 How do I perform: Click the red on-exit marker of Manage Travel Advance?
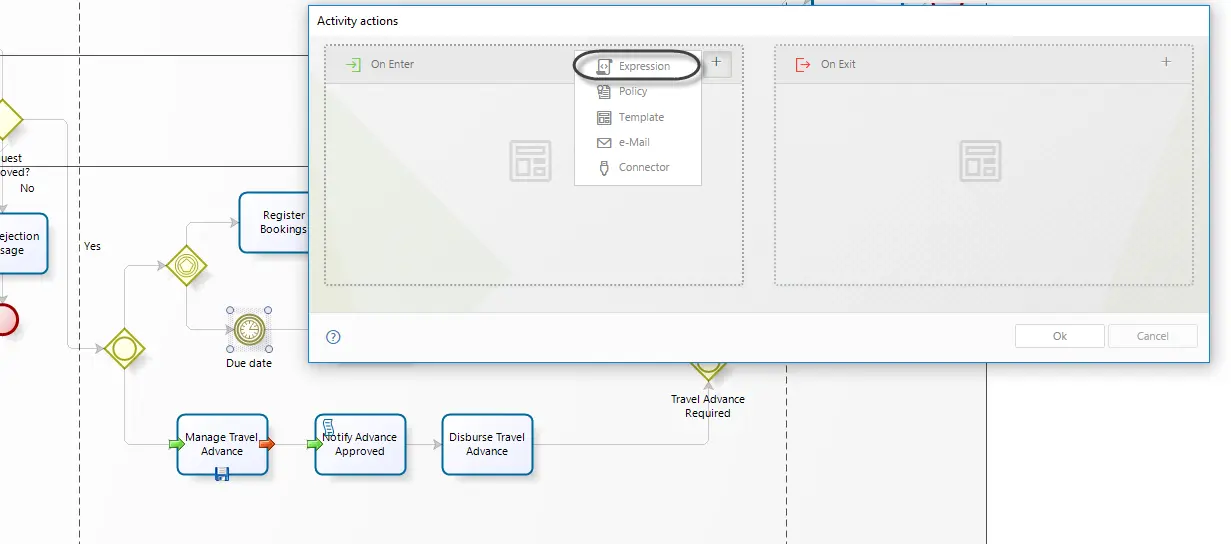[x=267, y=444]
